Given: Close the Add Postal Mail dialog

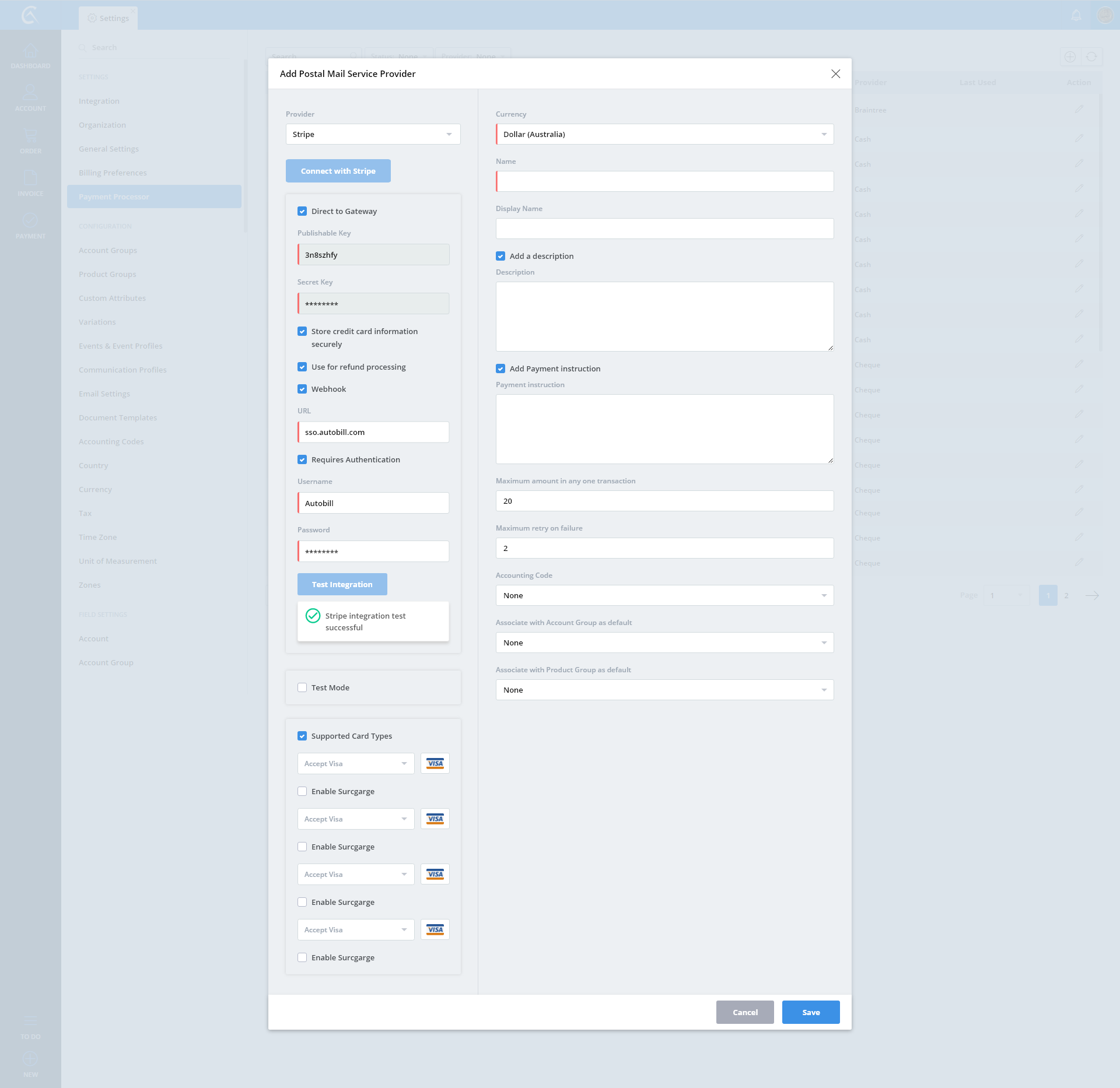Looking at the screenshot, I should click(x=835, y=73).
